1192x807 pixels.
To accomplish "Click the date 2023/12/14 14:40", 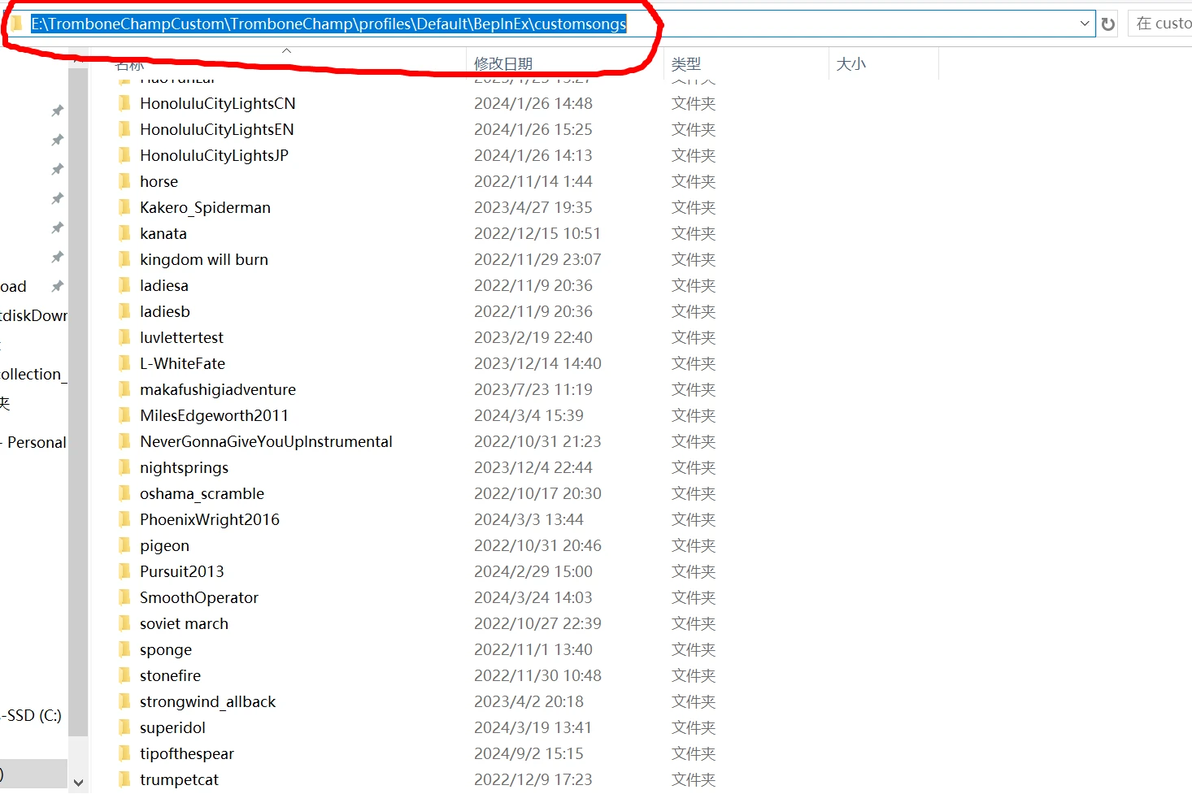I will [537, 363].
